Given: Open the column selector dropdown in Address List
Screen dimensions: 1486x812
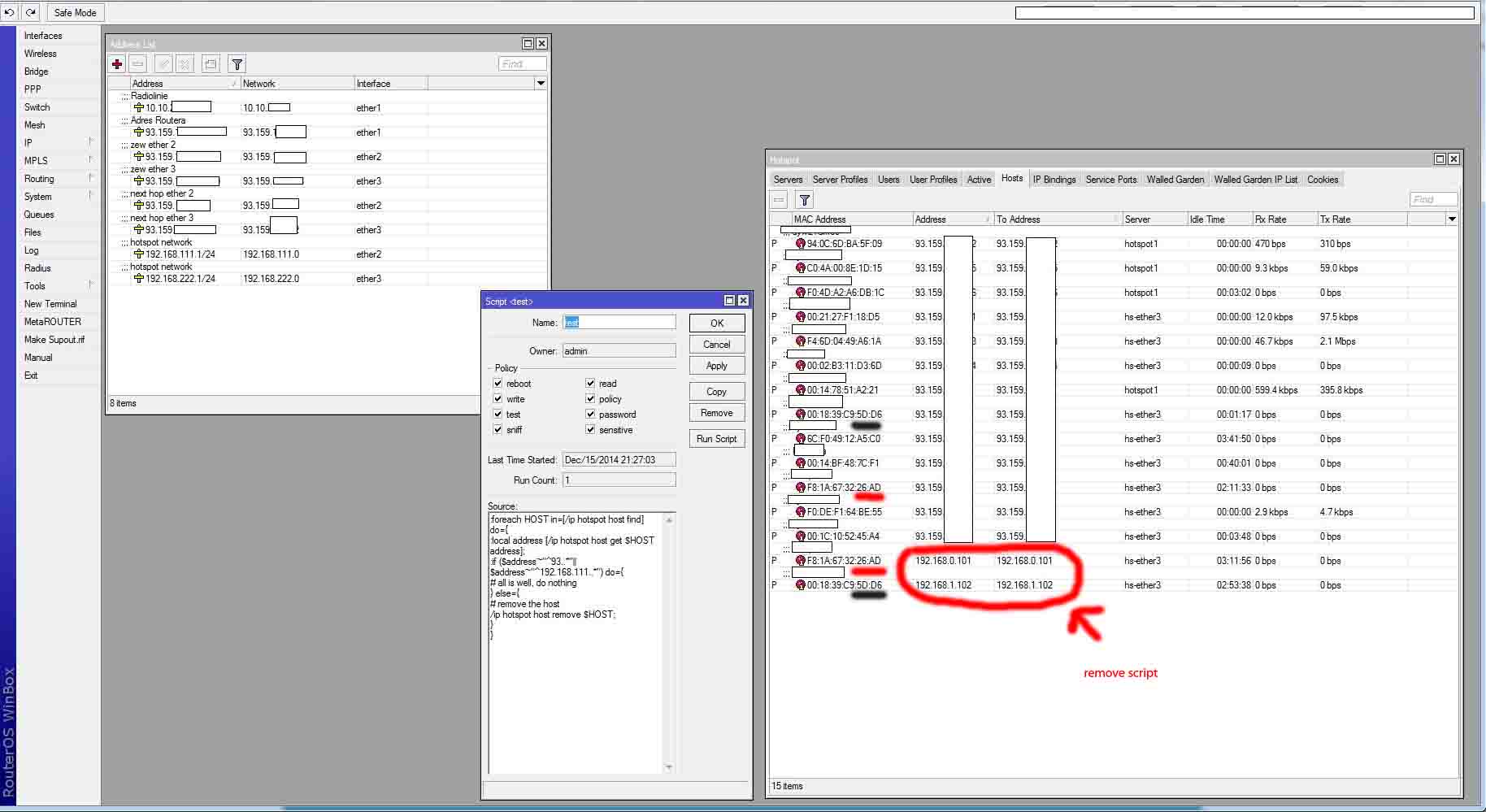Looking at the screenshot, I should point(541,82).
